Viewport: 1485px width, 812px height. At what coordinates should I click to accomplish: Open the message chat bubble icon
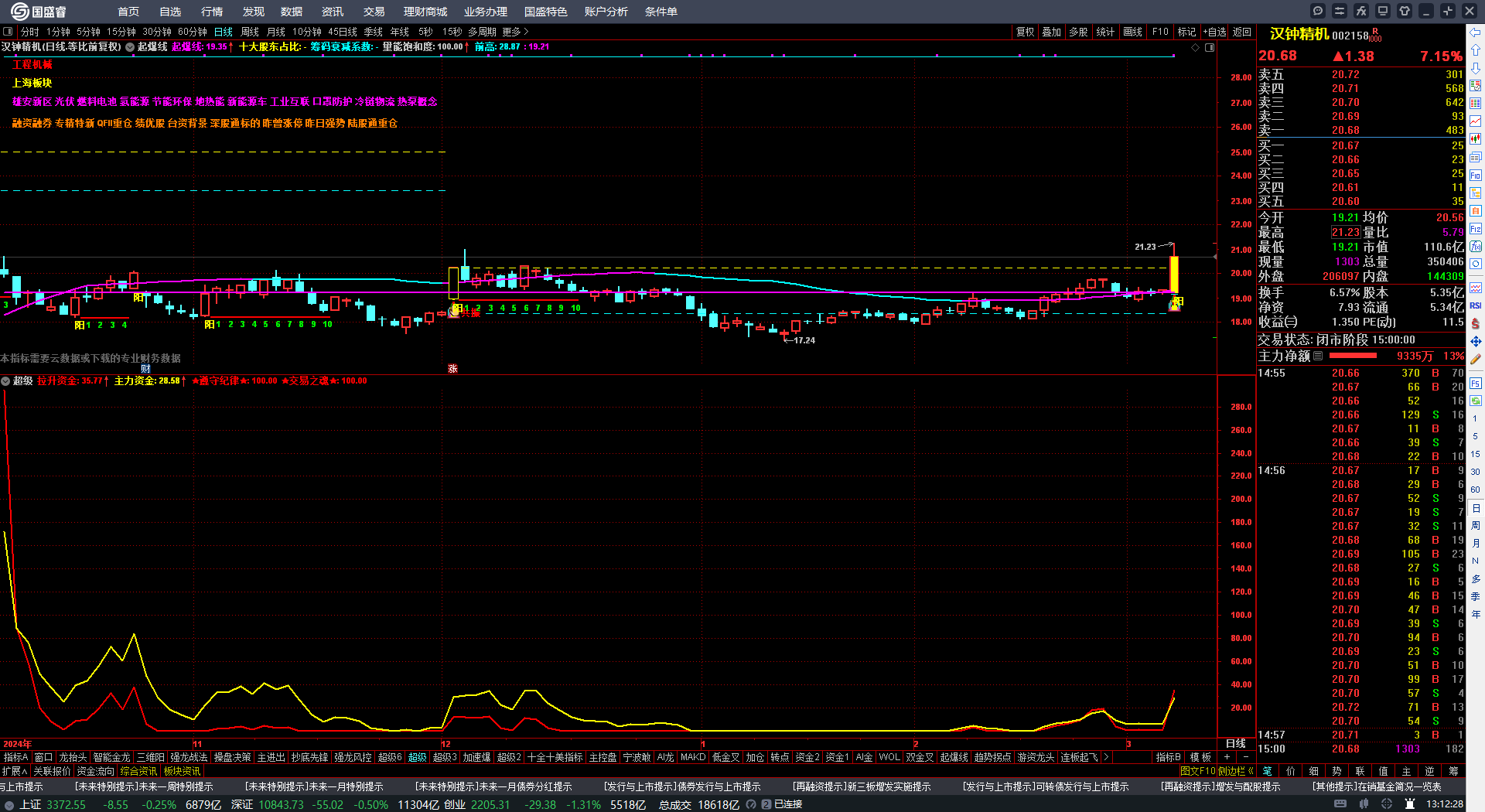(1318, 11)
